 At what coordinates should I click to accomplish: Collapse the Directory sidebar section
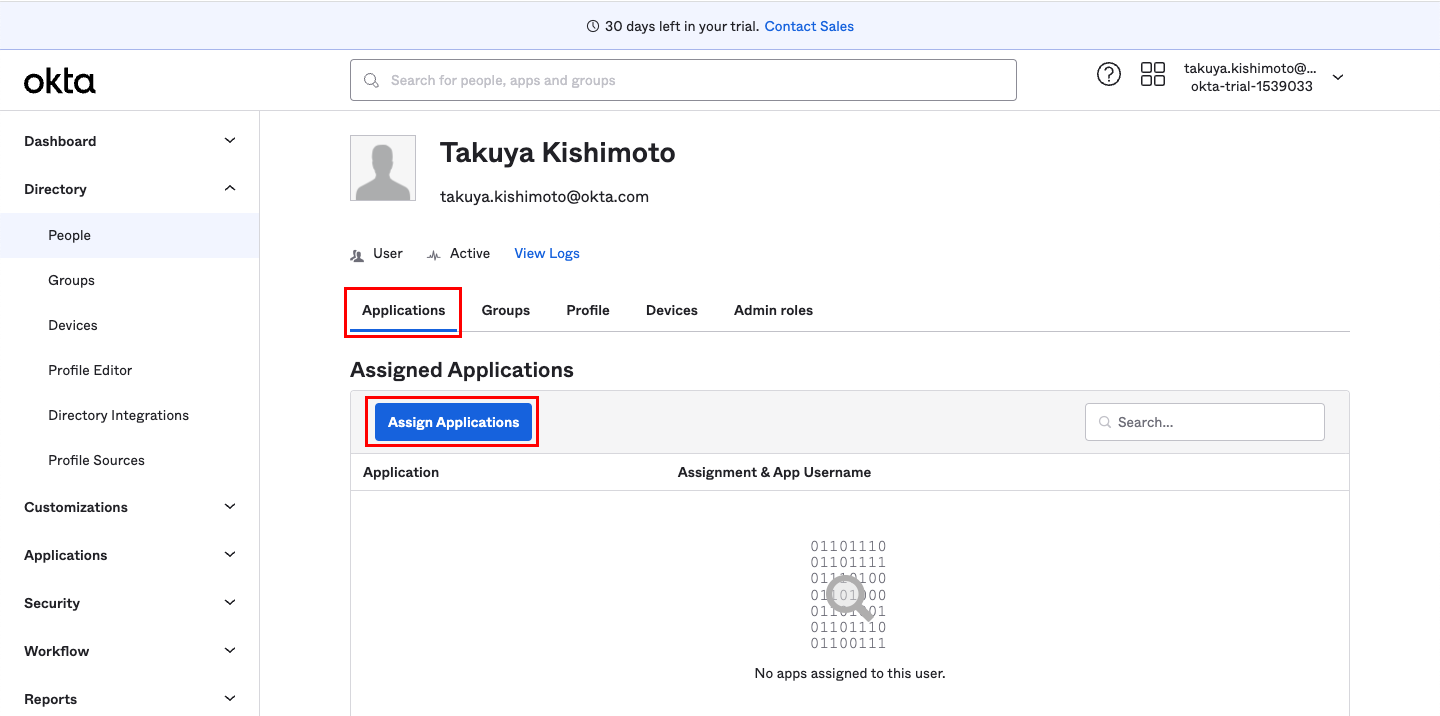pos(230,189)
